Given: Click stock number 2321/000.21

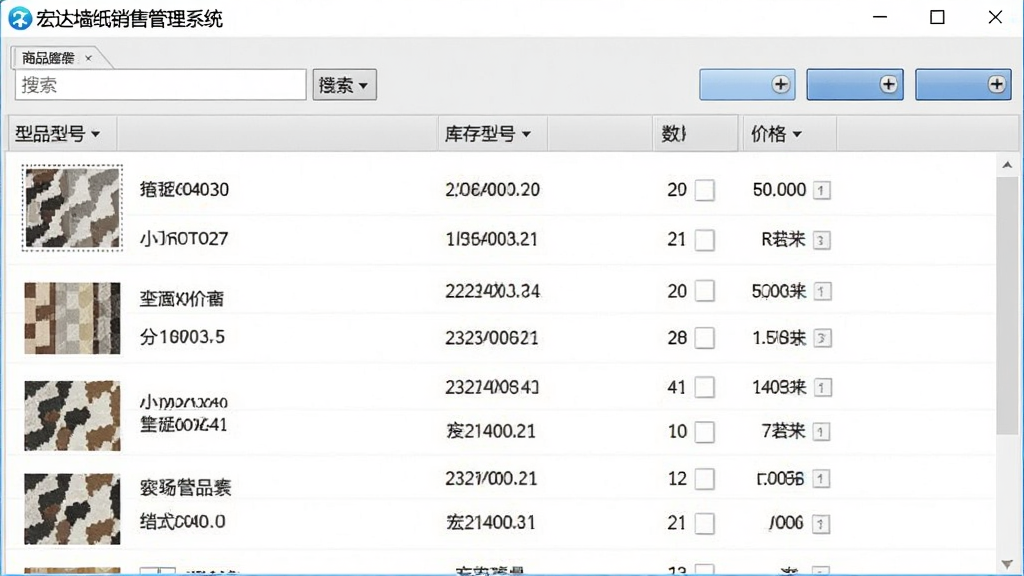Looking at the screenshot, I should tap(491, 479).
